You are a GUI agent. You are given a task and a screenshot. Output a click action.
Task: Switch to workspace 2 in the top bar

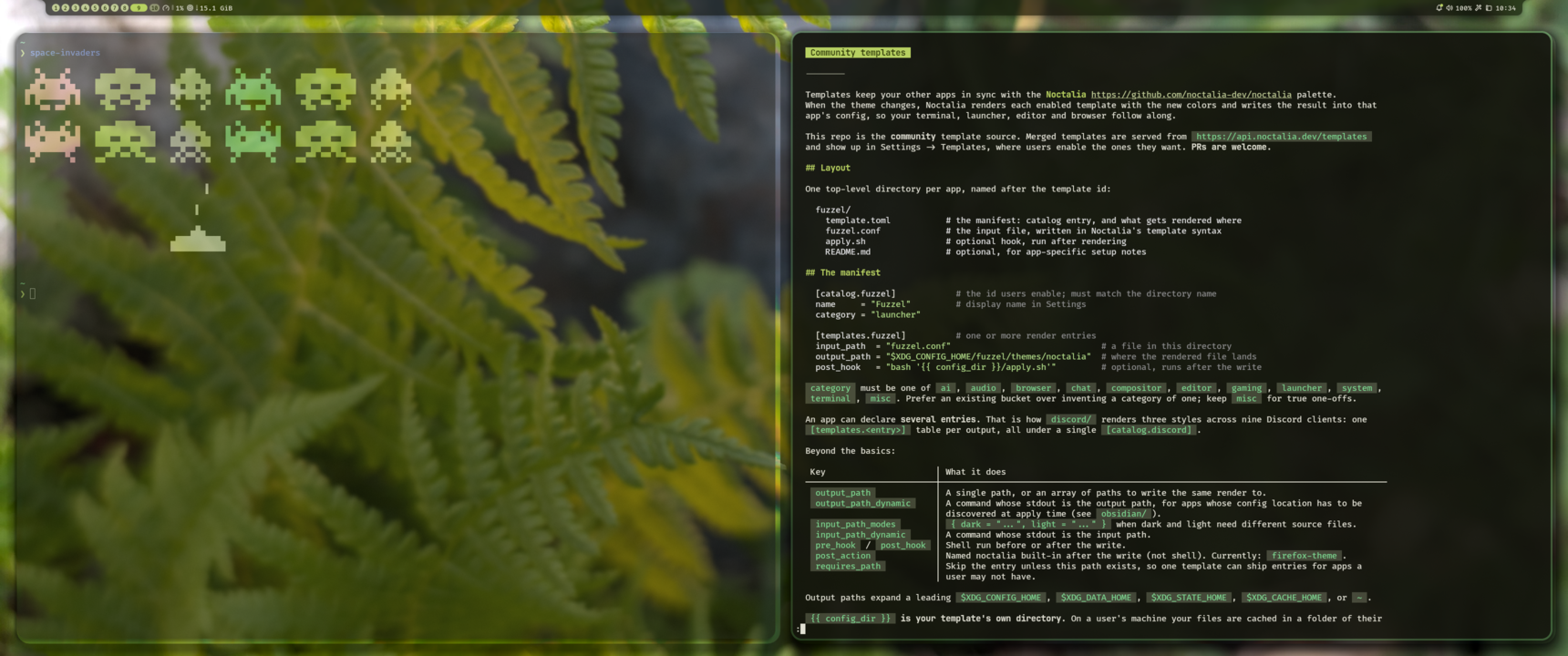click(65, 8)
